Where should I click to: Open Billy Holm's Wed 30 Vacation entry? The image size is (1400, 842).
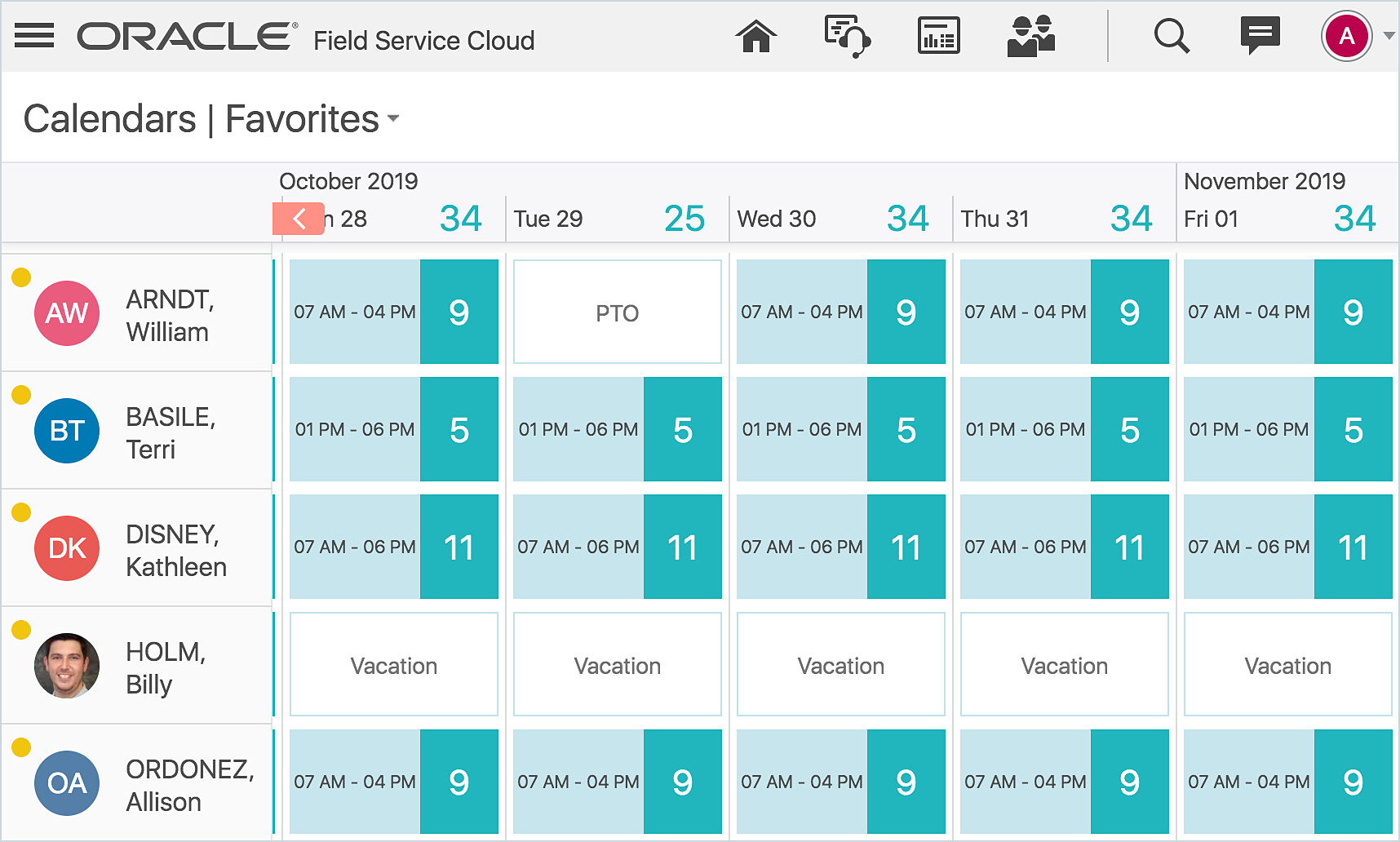coord(840,665)
